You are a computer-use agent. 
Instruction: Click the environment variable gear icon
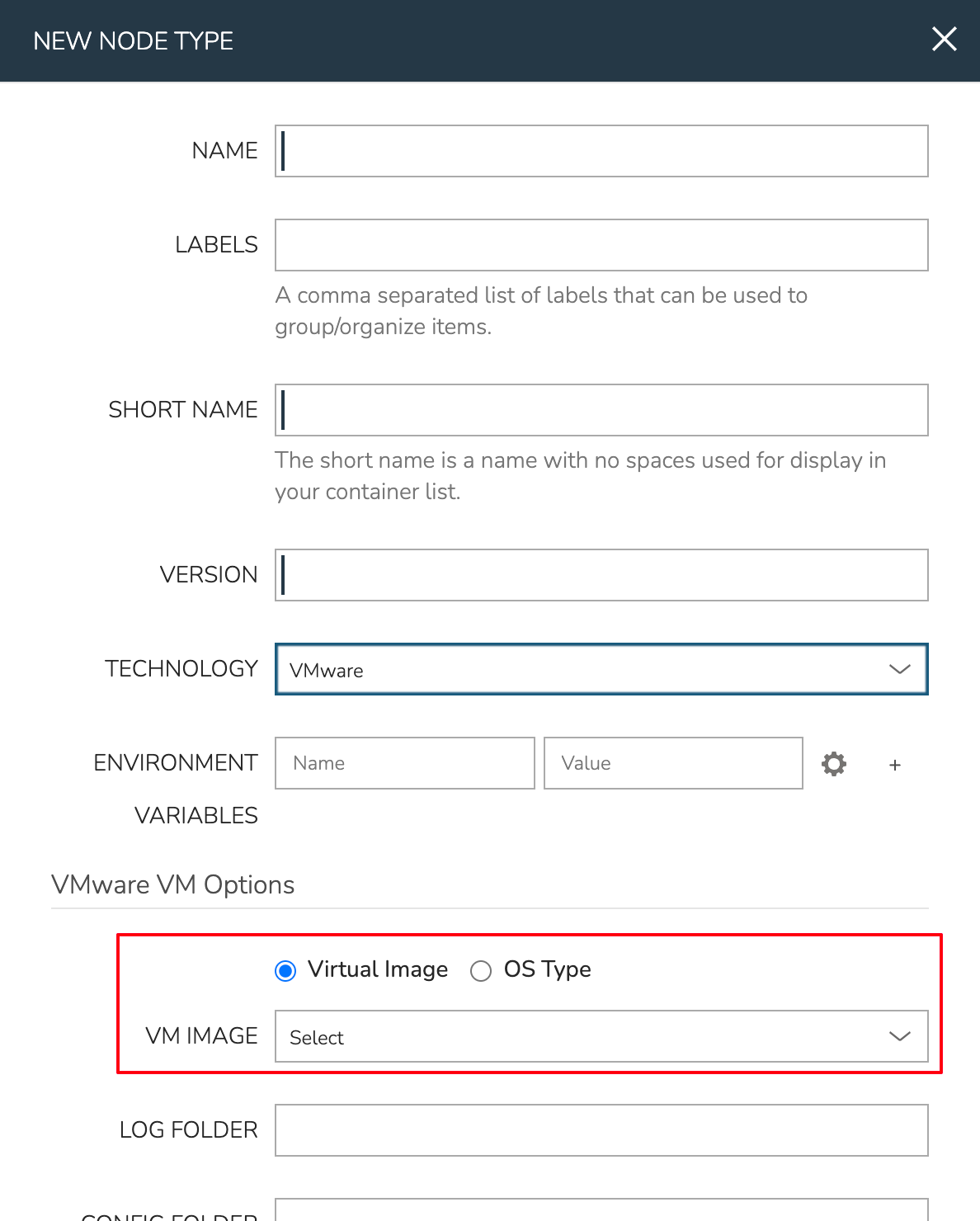[x=834, y=764]
